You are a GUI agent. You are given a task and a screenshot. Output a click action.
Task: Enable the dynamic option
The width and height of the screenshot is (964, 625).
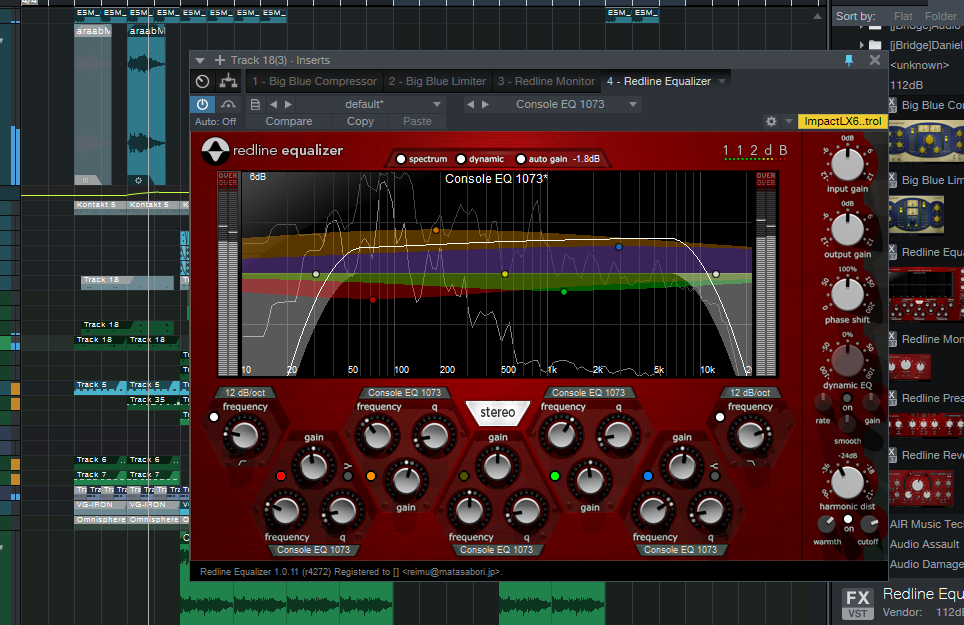pyautogui.click(x=460, y=159)
